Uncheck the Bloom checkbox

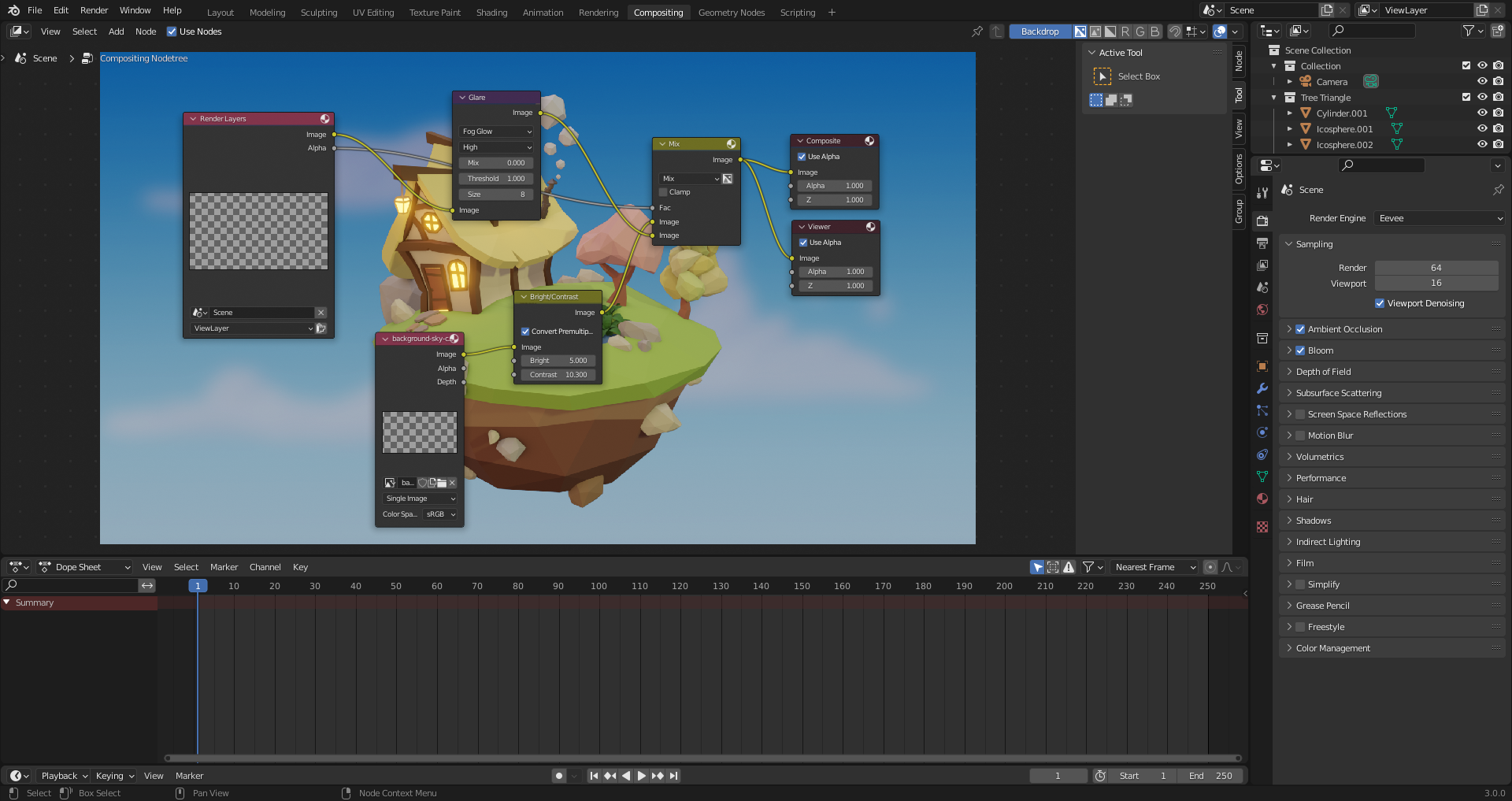(x=1300, y=350)
